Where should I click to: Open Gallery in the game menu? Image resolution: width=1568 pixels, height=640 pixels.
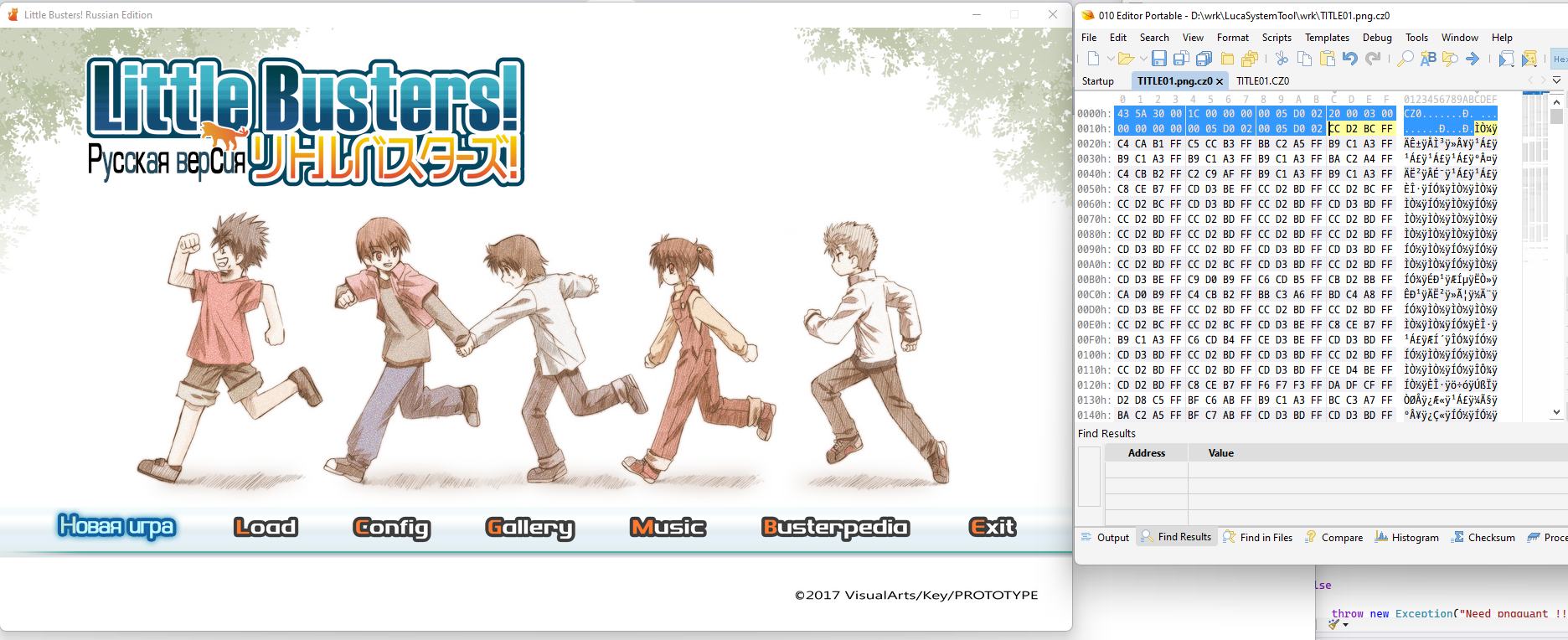[x=530, y=528]
